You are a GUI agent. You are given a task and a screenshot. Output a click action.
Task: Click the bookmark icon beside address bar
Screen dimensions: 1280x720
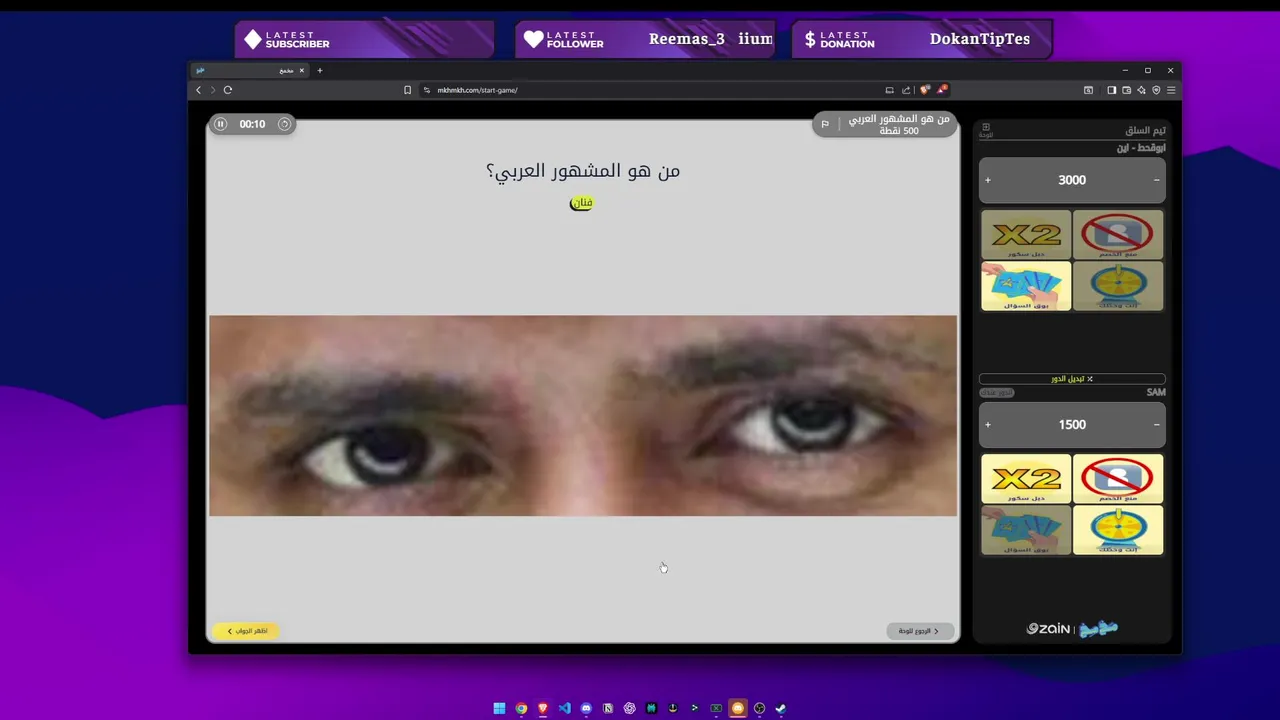coord(407,90)
